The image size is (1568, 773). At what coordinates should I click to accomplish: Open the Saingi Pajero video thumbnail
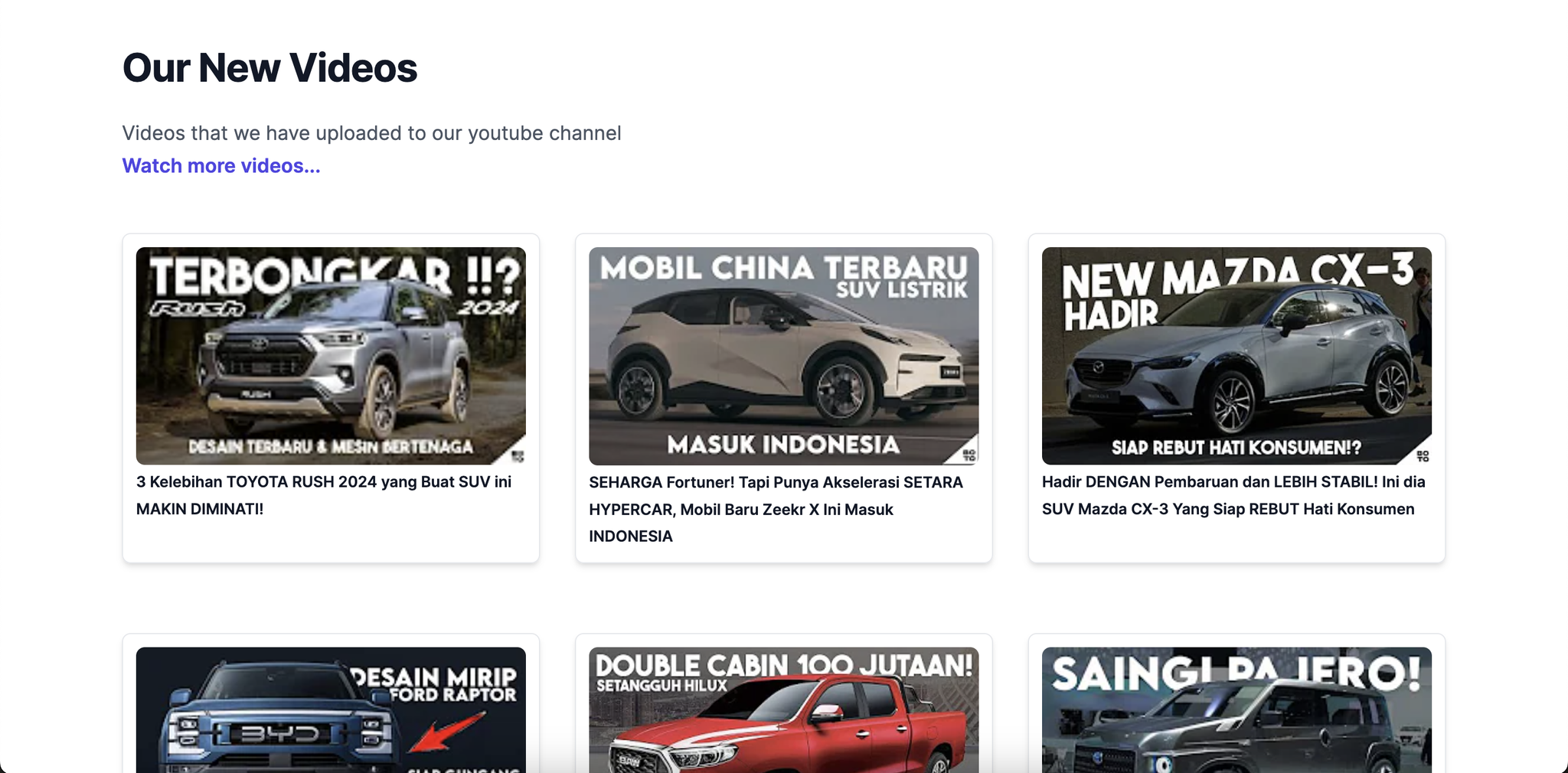(x=1236, y=709)
